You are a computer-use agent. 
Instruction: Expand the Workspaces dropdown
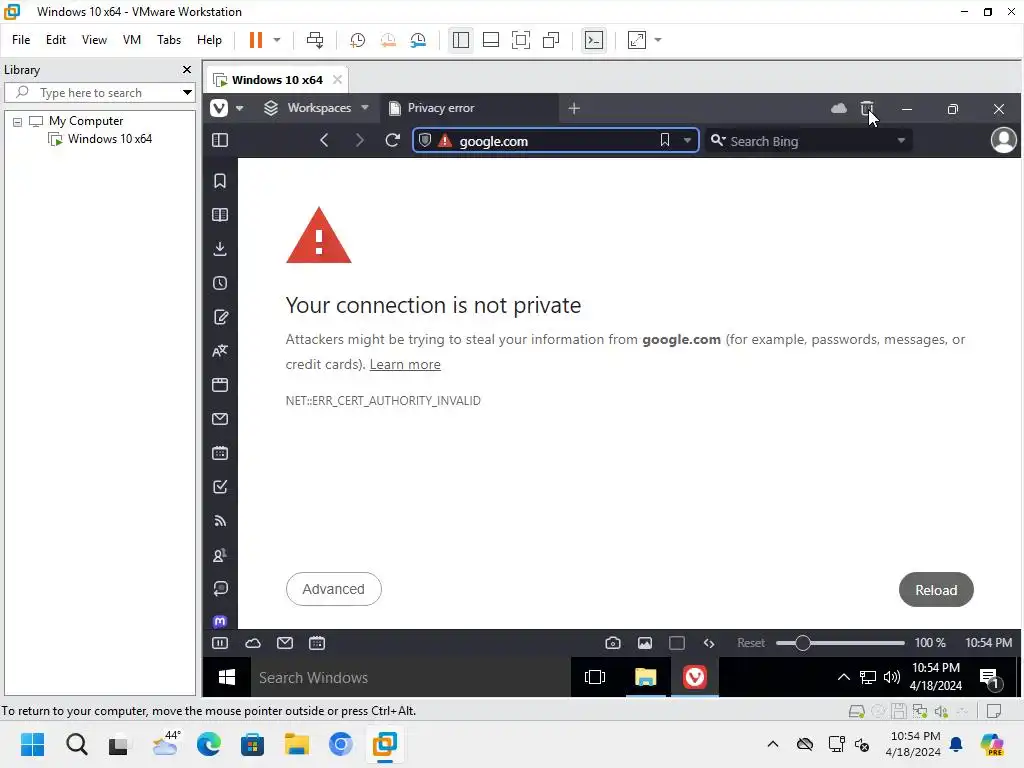365,108
